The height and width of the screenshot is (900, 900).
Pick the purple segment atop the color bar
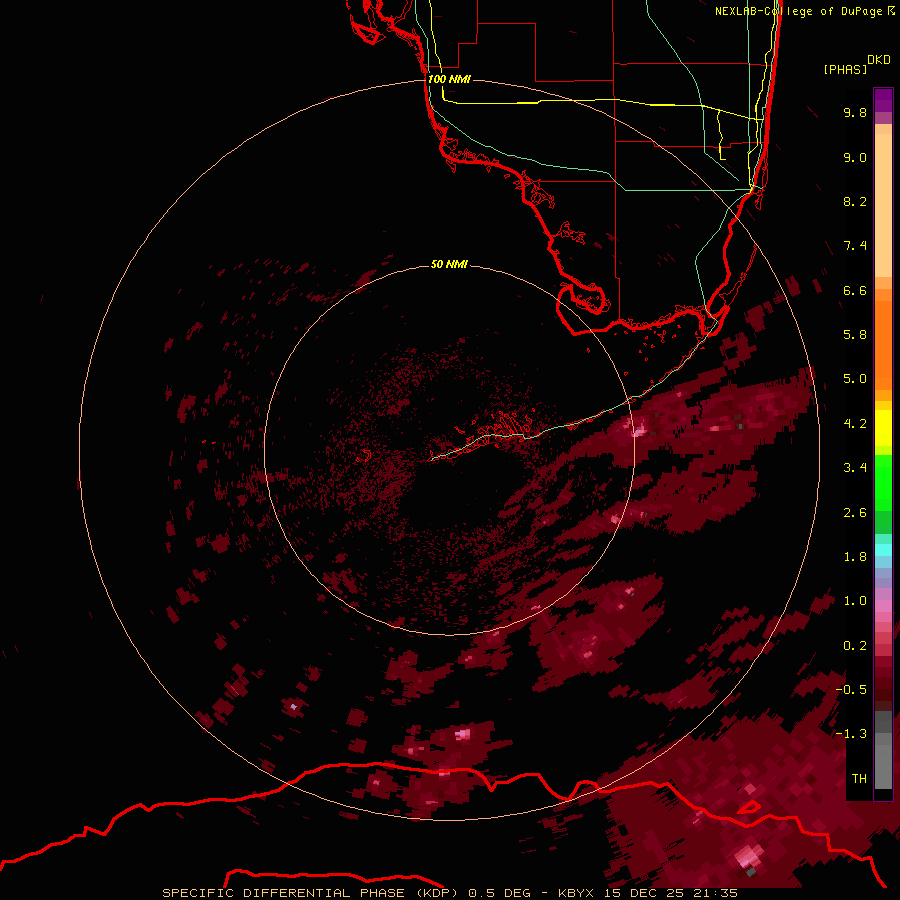[x=883, y=100]
